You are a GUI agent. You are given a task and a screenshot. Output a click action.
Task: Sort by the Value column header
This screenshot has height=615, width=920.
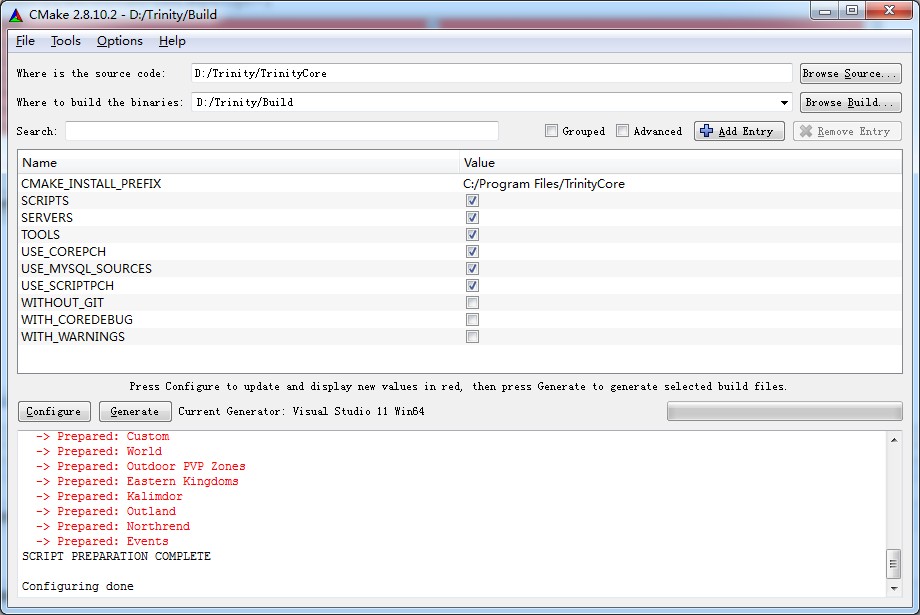tap(681, 163)
